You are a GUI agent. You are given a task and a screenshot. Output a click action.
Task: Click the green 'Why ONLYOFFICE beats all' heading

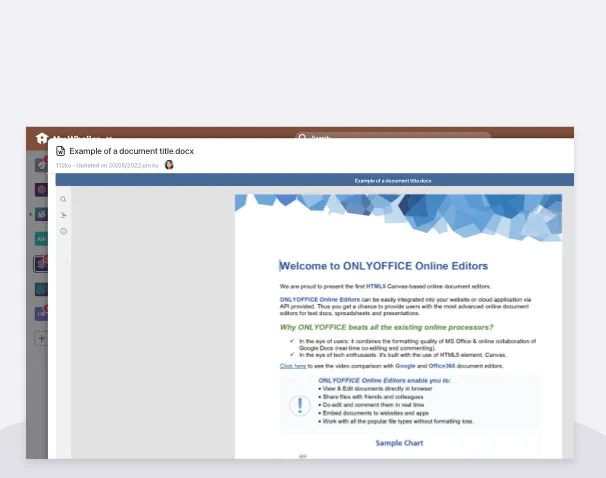pos(386,327)
